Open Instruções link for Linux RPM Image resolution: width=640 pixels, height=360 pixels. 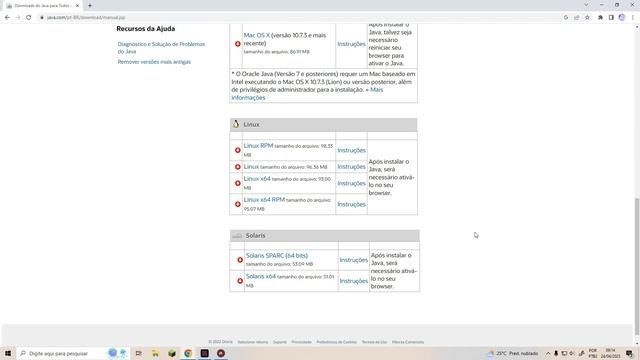351,150
